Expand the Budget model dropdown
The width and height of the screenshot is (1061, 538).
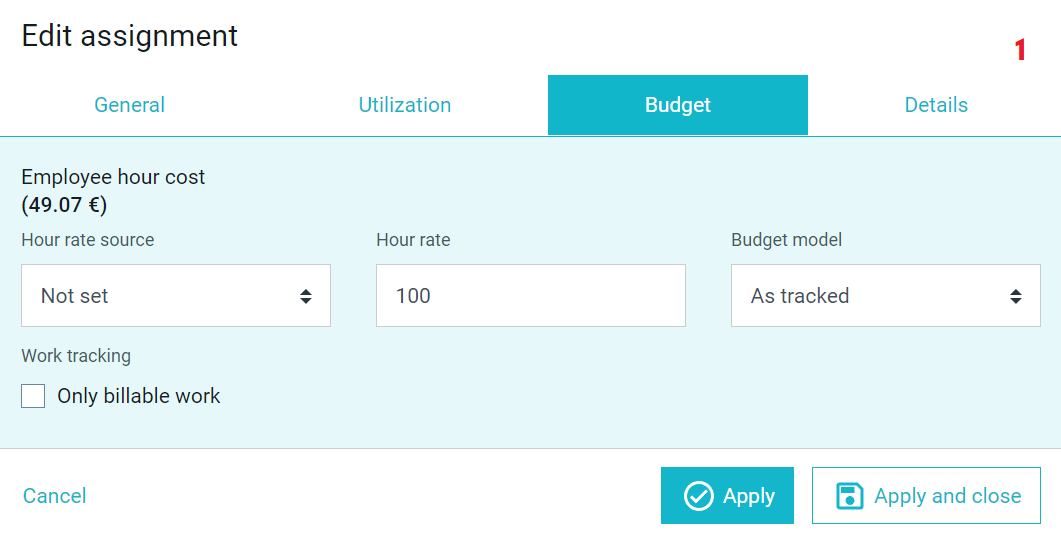[x=886, y=296]
